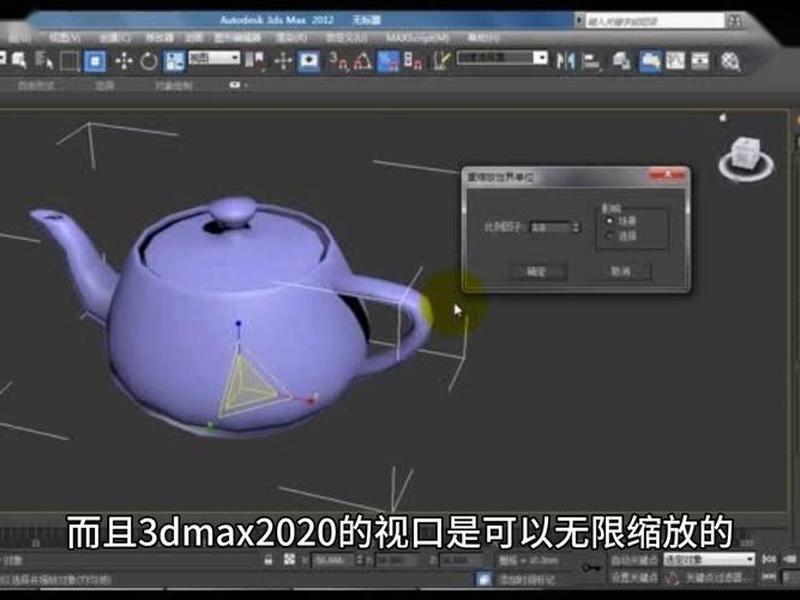The width and height of the screenshot is (800, 600).
Task: Toggle absolute/offset transform type-in mode
Action: tap(289, 560)
